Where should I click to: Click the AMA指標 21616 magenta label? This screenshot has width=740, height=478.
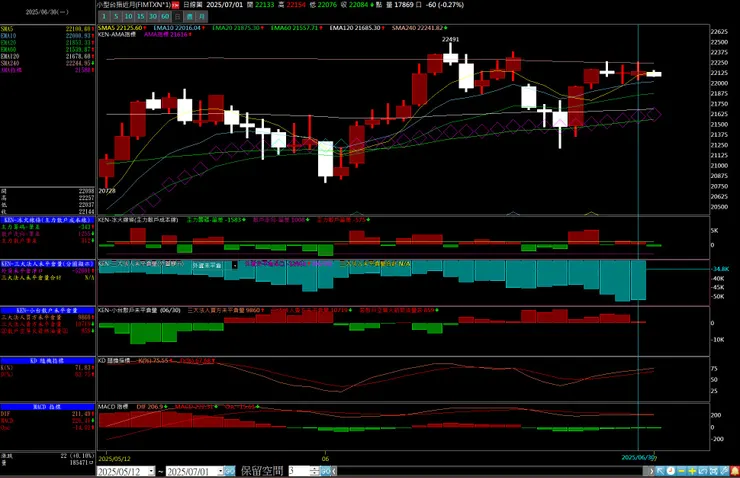(166, 34)
